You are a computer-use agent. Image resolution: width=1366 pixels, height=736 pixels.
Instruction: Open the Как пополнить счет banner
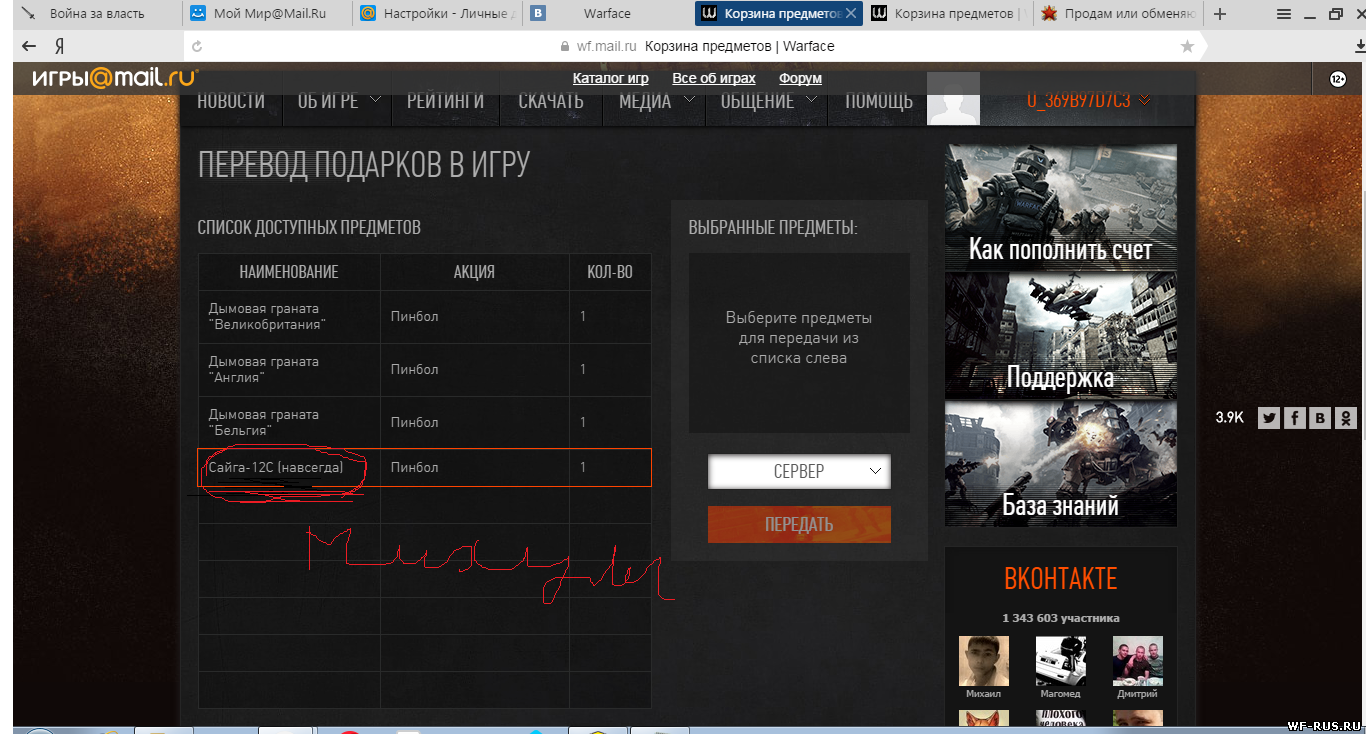pos(1060,207)
